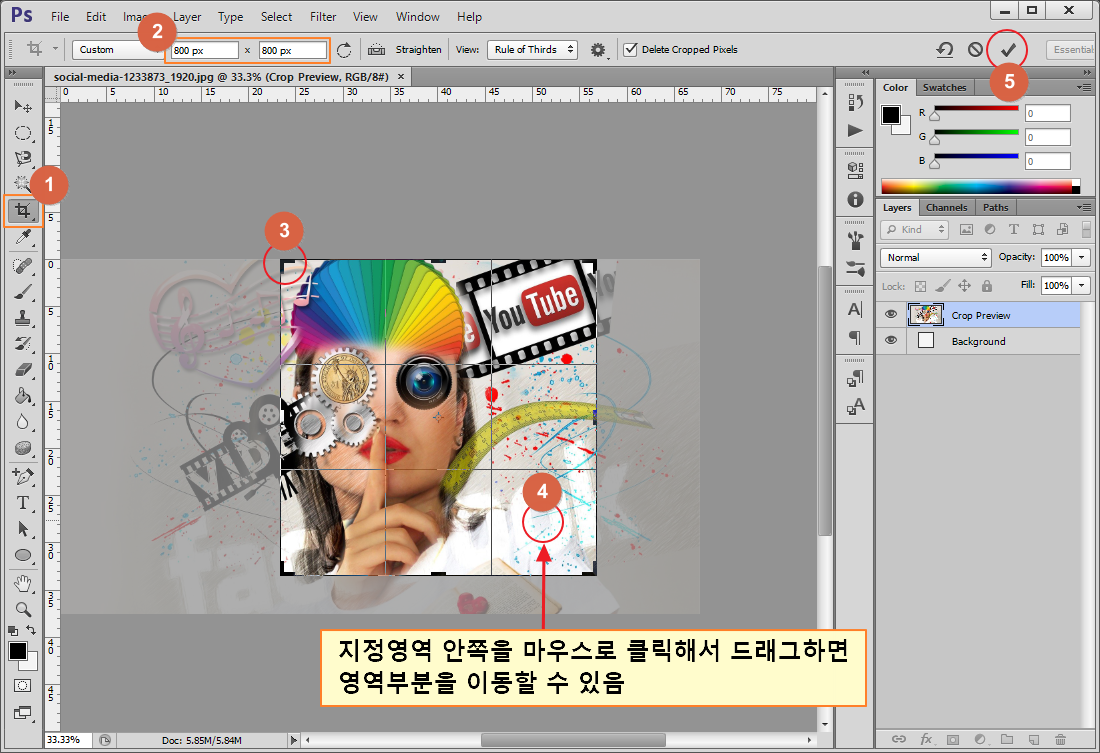The height and width of the screenshot is (753, 1100).
Task: Select the Path Selection tool
Action: coord(23,528)
